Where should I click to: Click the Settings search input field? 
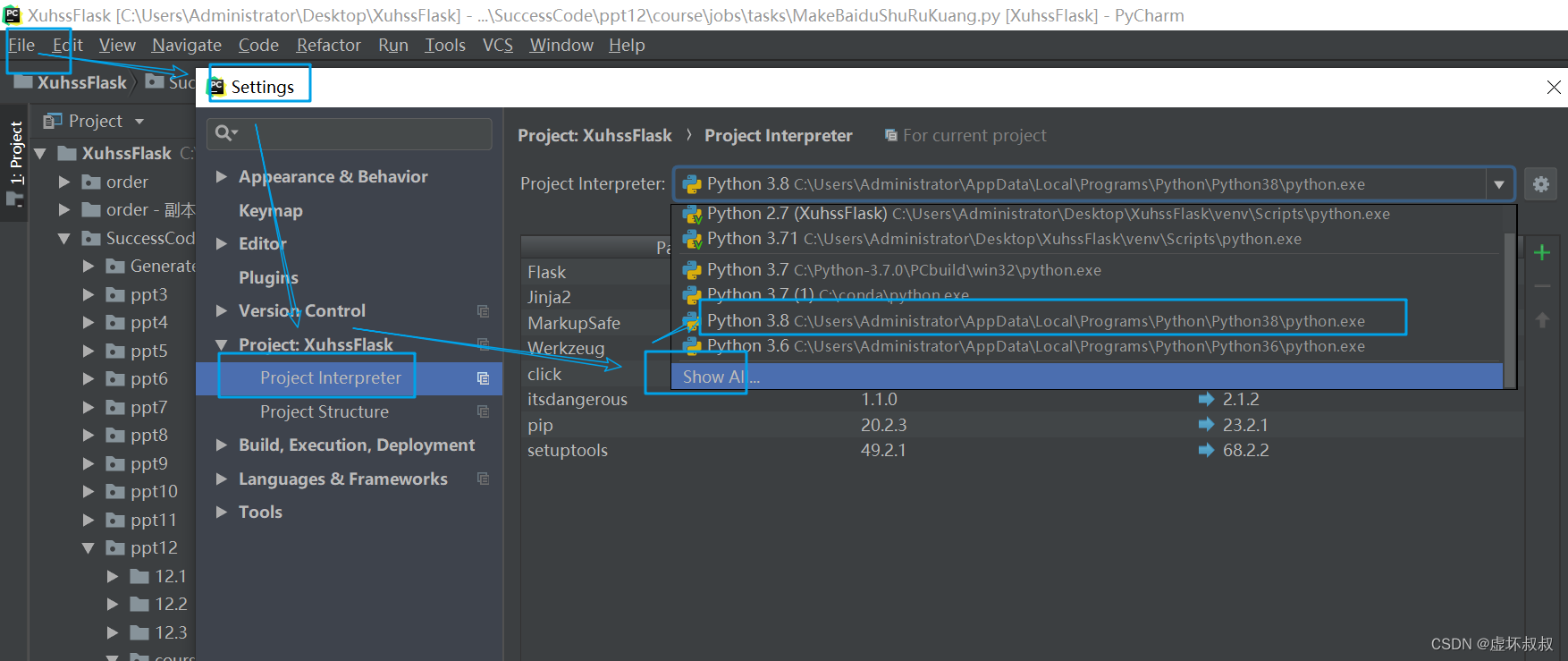point(350,133)
